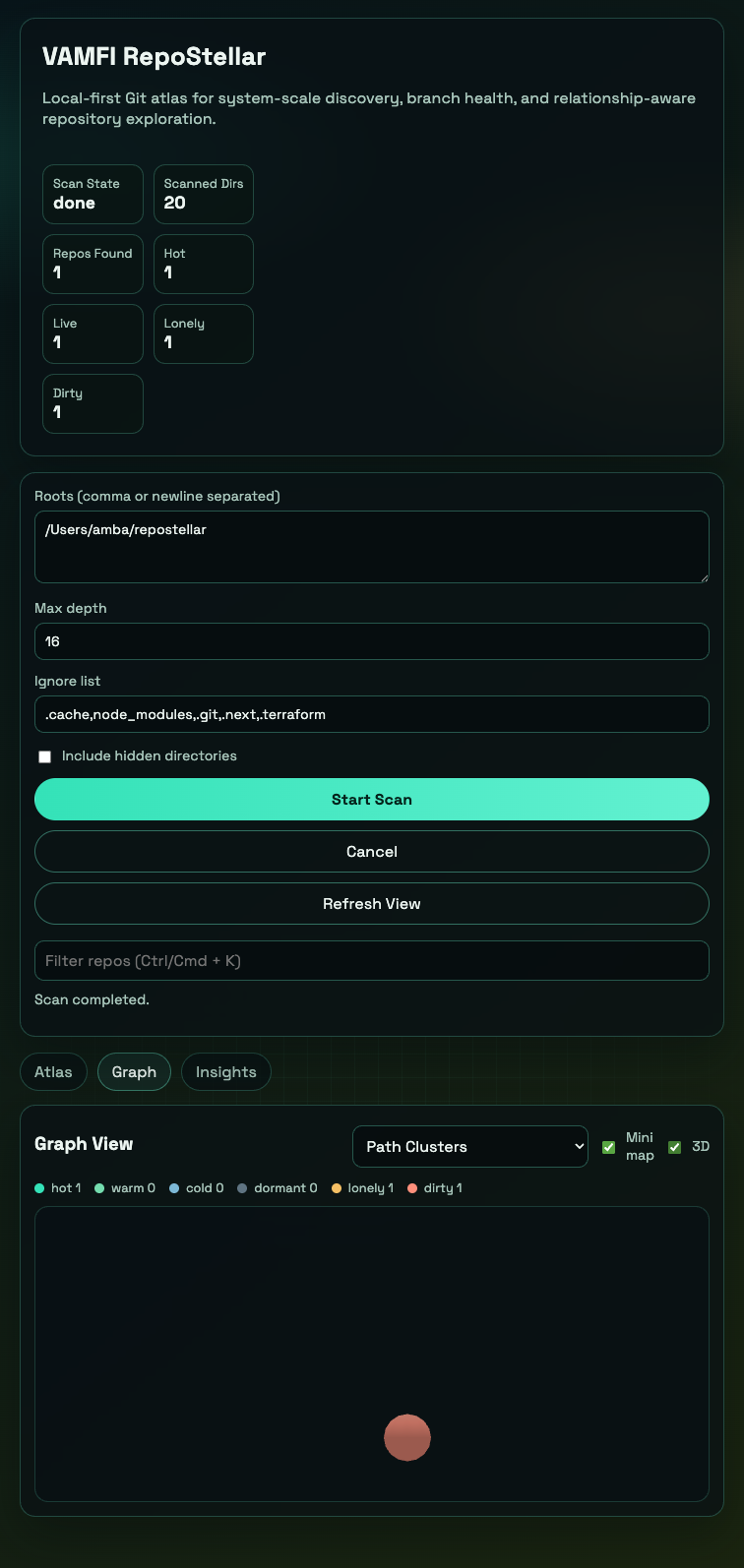
Task: Click the Refresh View button
Action: 372,903
